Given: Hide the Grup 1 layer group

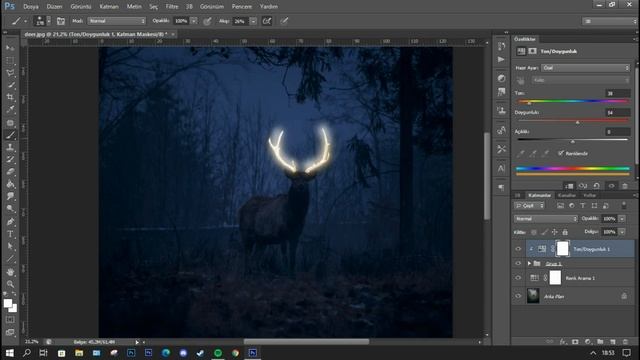Looking at the screenshot, I should pos(518,264).
